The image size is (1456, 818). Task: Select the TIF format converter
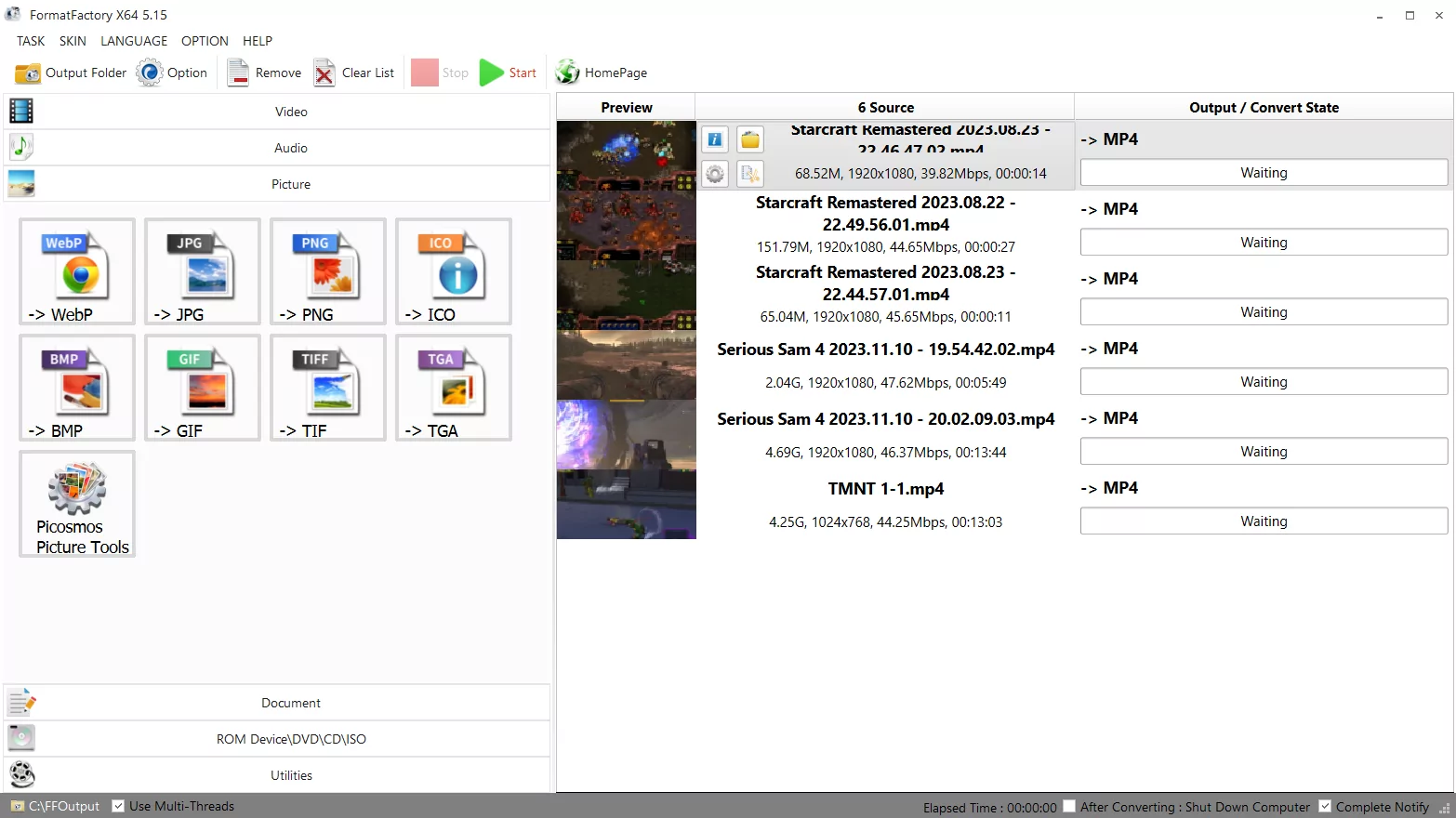[x=328, y=388]
